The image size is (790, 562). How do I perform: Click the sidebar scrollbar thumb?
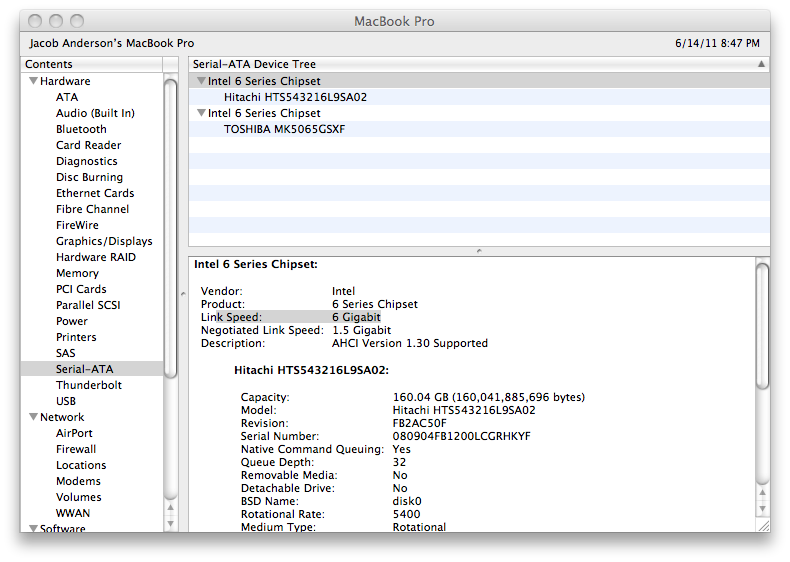click(171, 228)
